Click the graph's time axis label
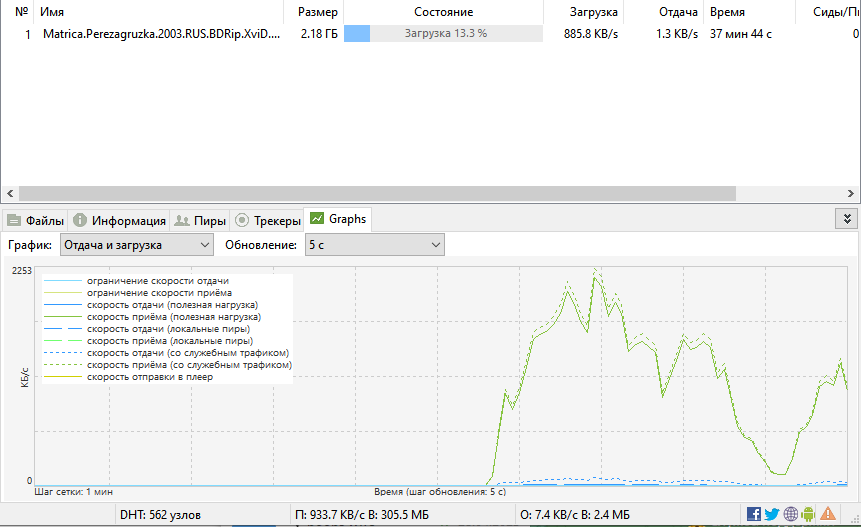This screenshot has height=527, width=861. [x=440, y=492]
